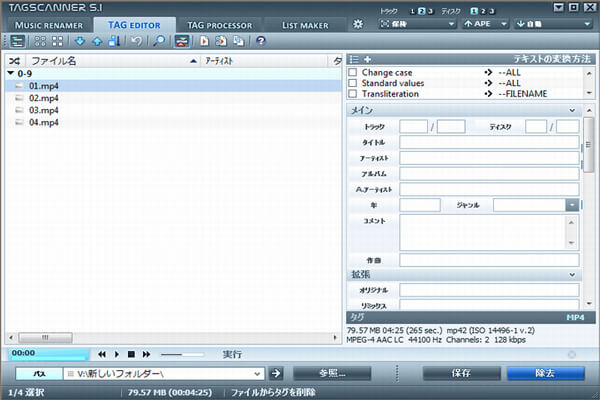Viewport: 600px width, 400px height.
Task: Open the path folder dropdown
Action: (x=257, y=374)
